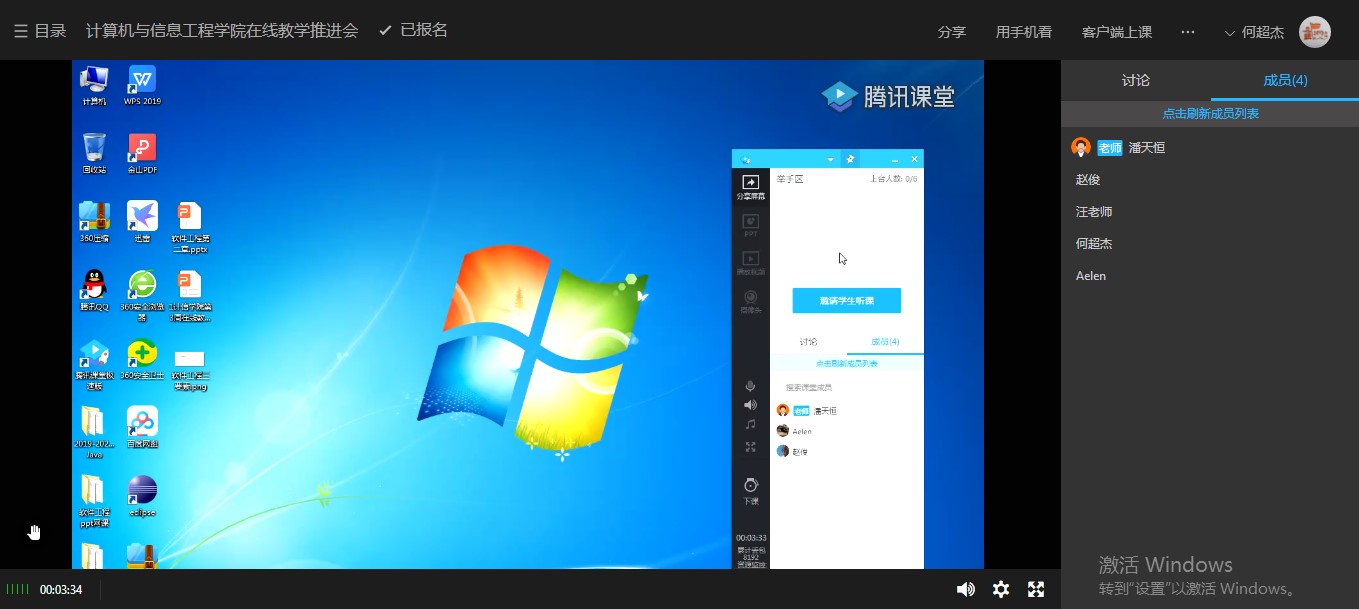Click the 软件工程第二章.pptx file icon
This screenshot has height=609, width=1359.
click(189, 227)
